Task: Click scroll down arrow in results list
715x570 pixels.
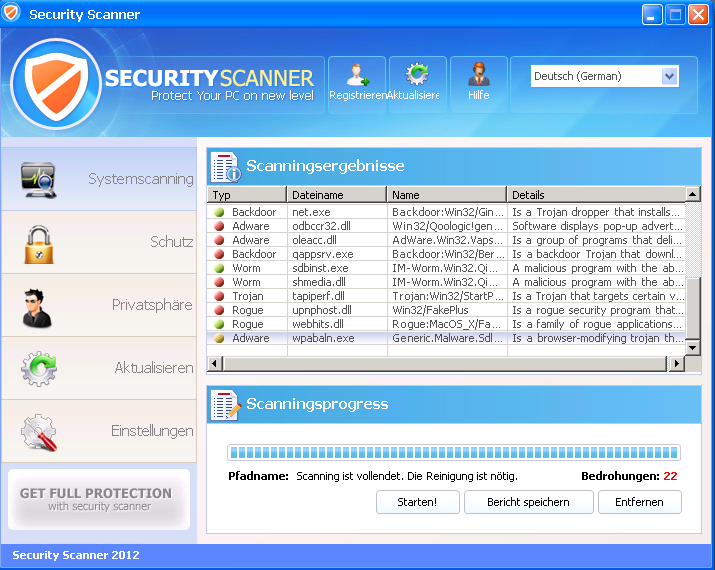Action: tap(692, 348)
